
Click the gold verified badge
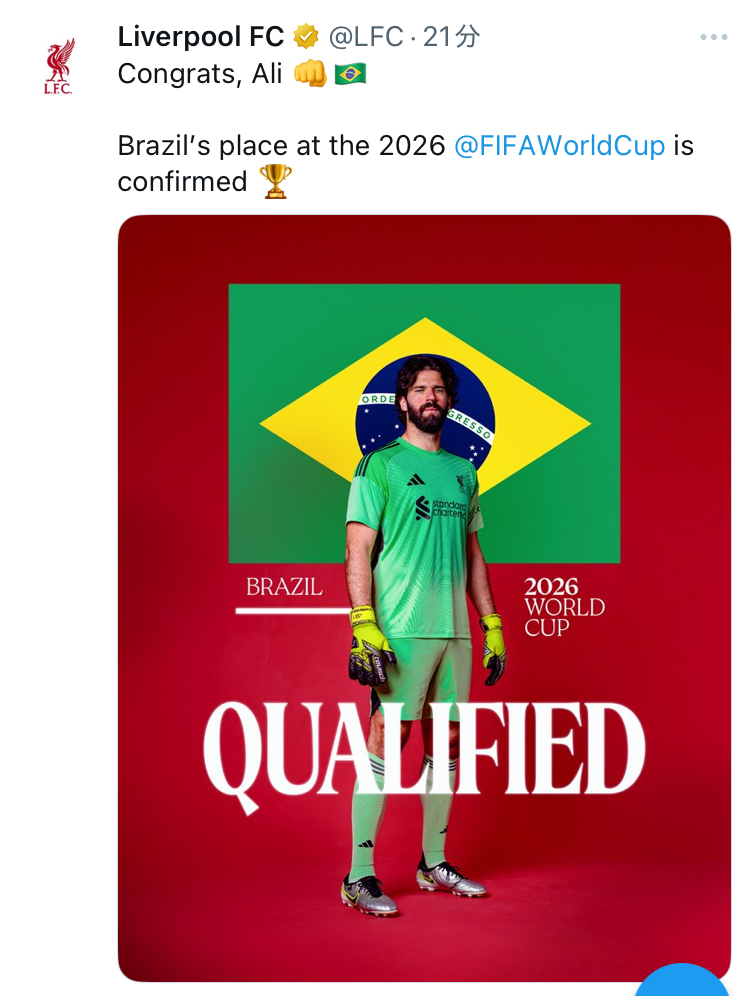click(x=305, y=37)
